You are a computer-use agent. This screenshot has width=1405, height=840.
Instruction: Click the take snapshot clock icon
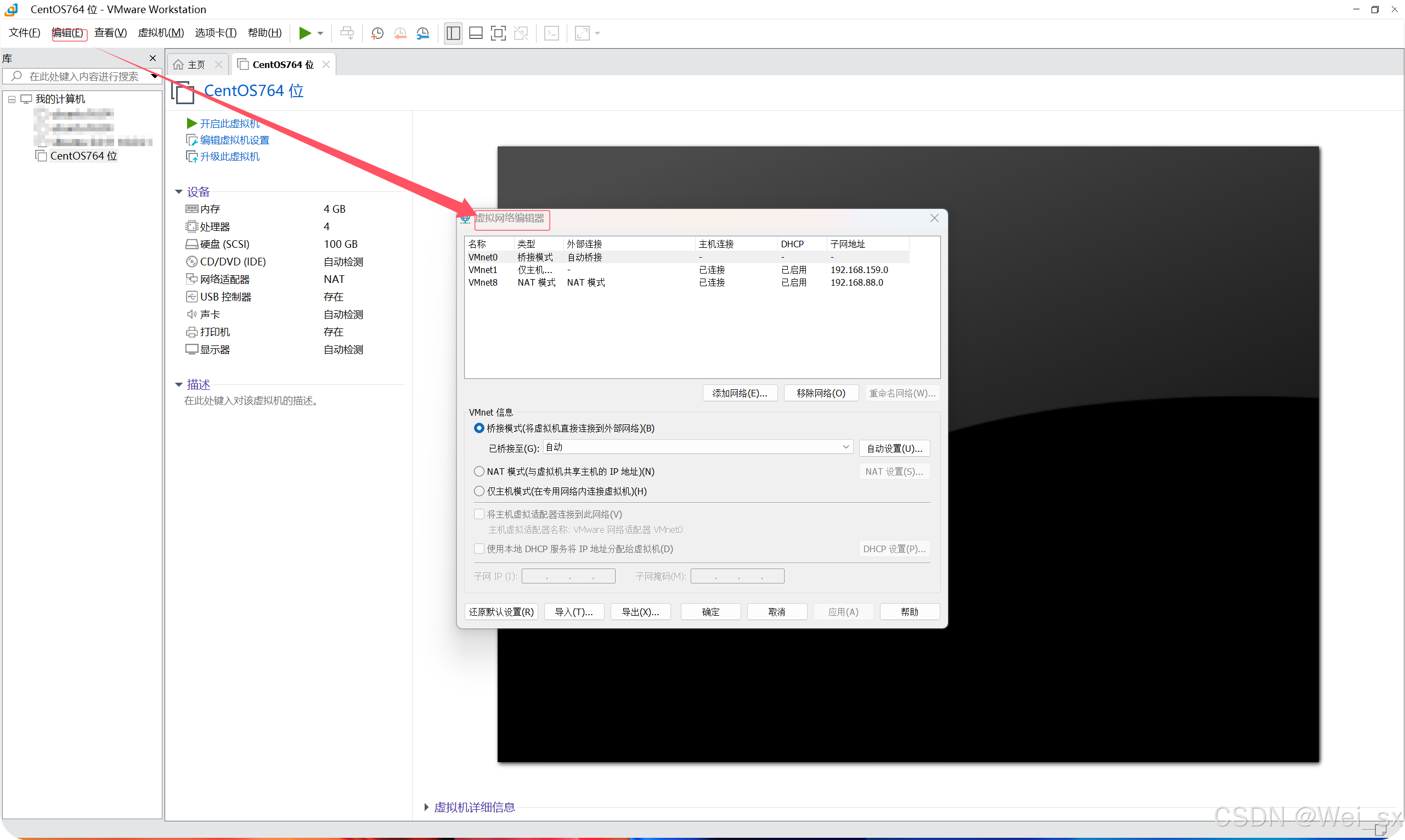[x=377, y=33]
